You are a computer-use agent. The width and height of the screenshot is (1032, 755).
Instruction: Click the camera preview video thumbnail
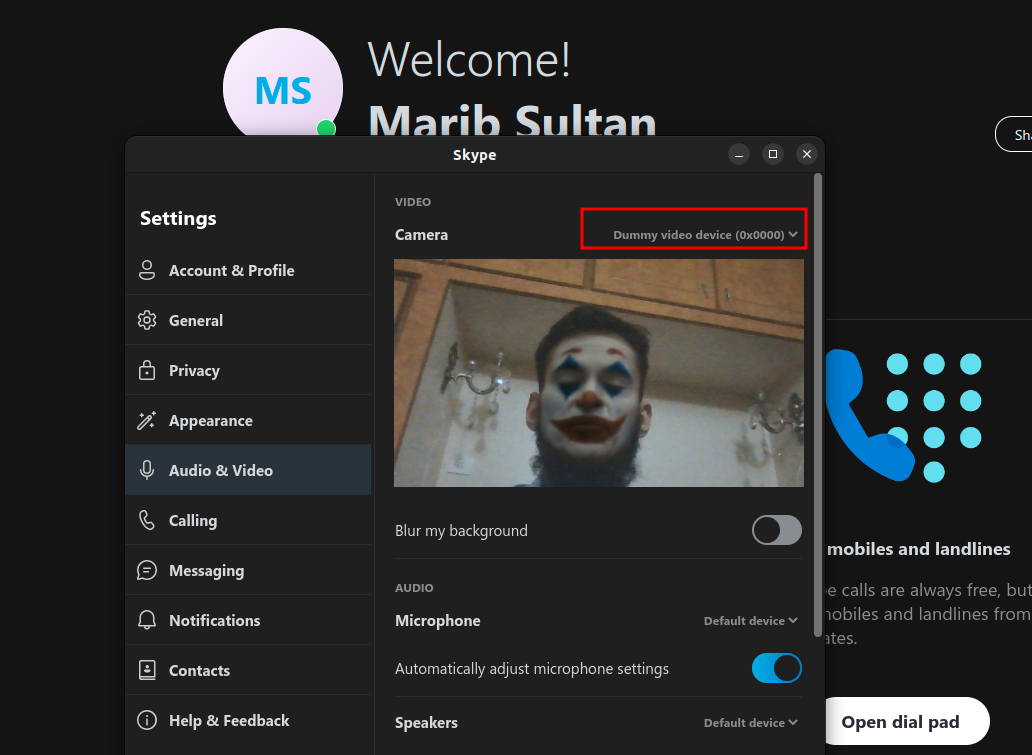pos(598,373)
